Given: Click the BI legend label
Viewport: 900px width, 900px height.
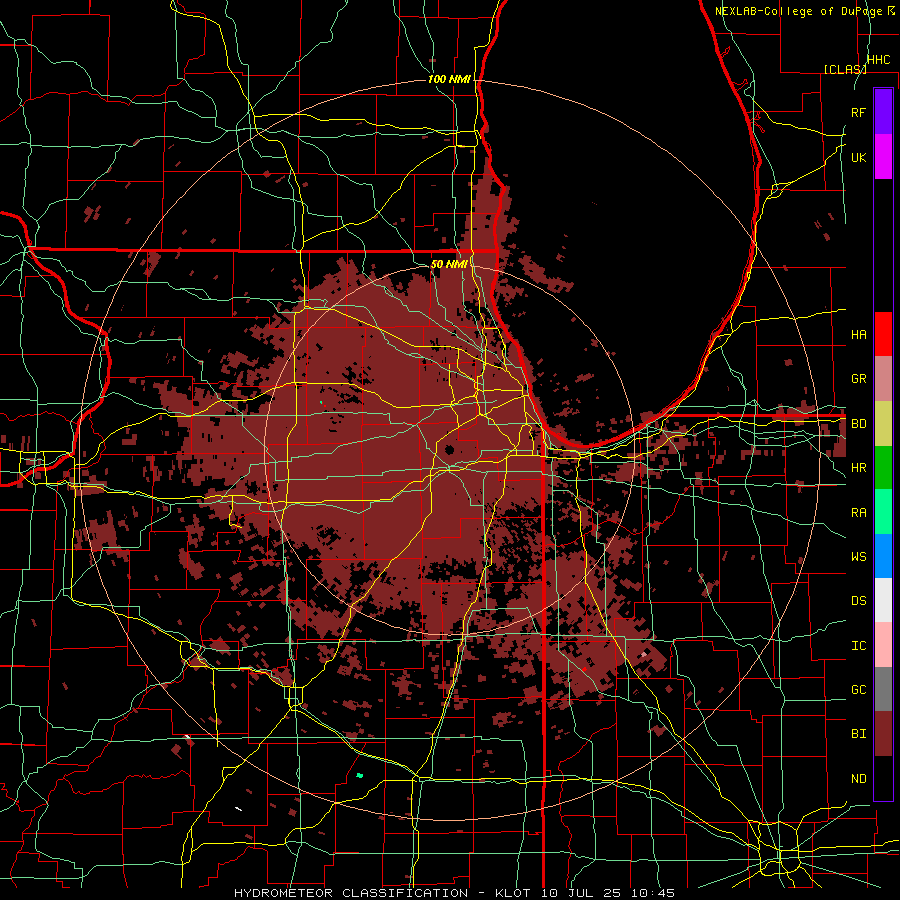Looking at the screenshot, I should pos(858,734).
